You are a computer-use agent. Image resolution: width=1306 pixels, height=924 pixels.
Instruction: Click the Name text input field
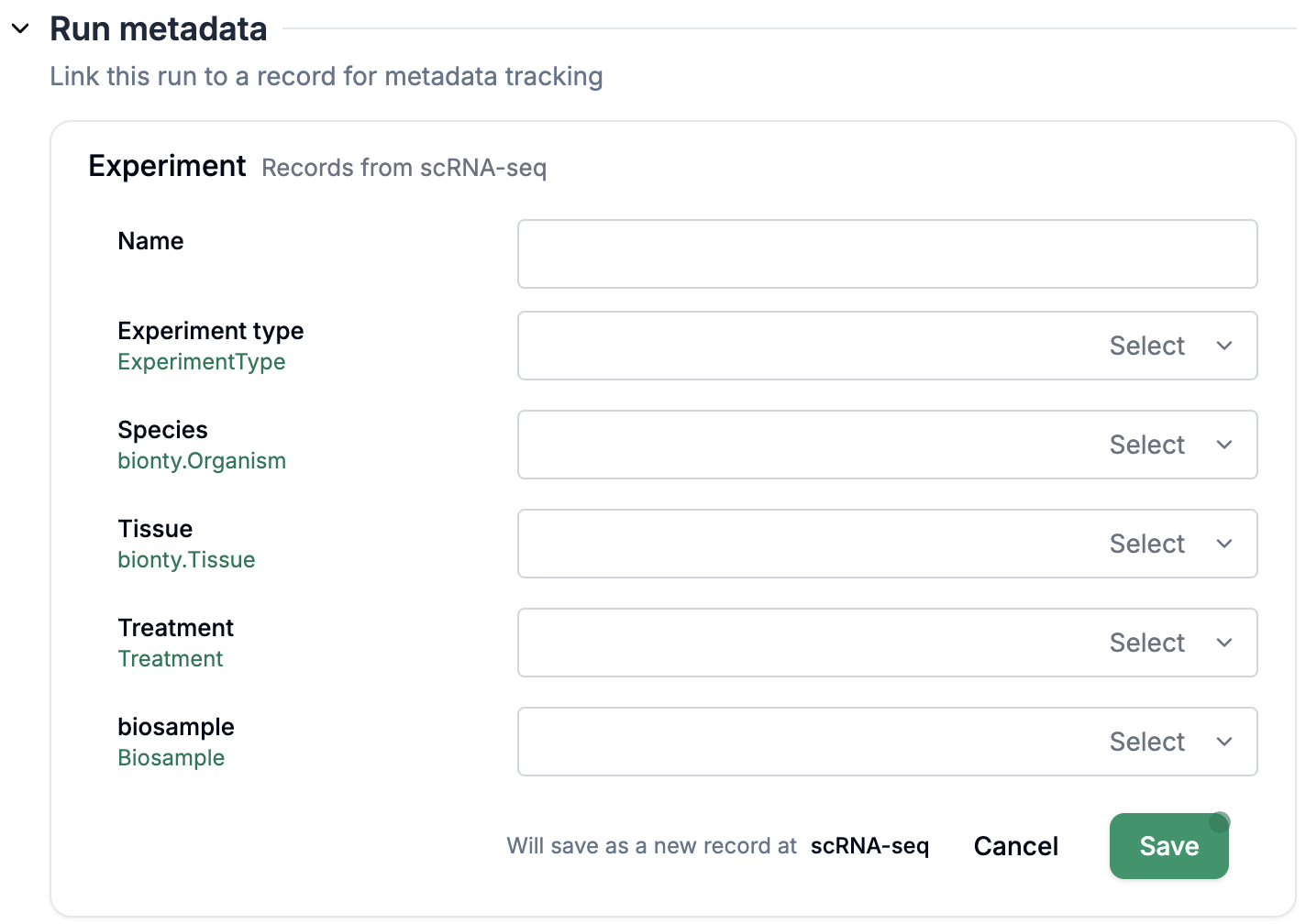point(886,254)
